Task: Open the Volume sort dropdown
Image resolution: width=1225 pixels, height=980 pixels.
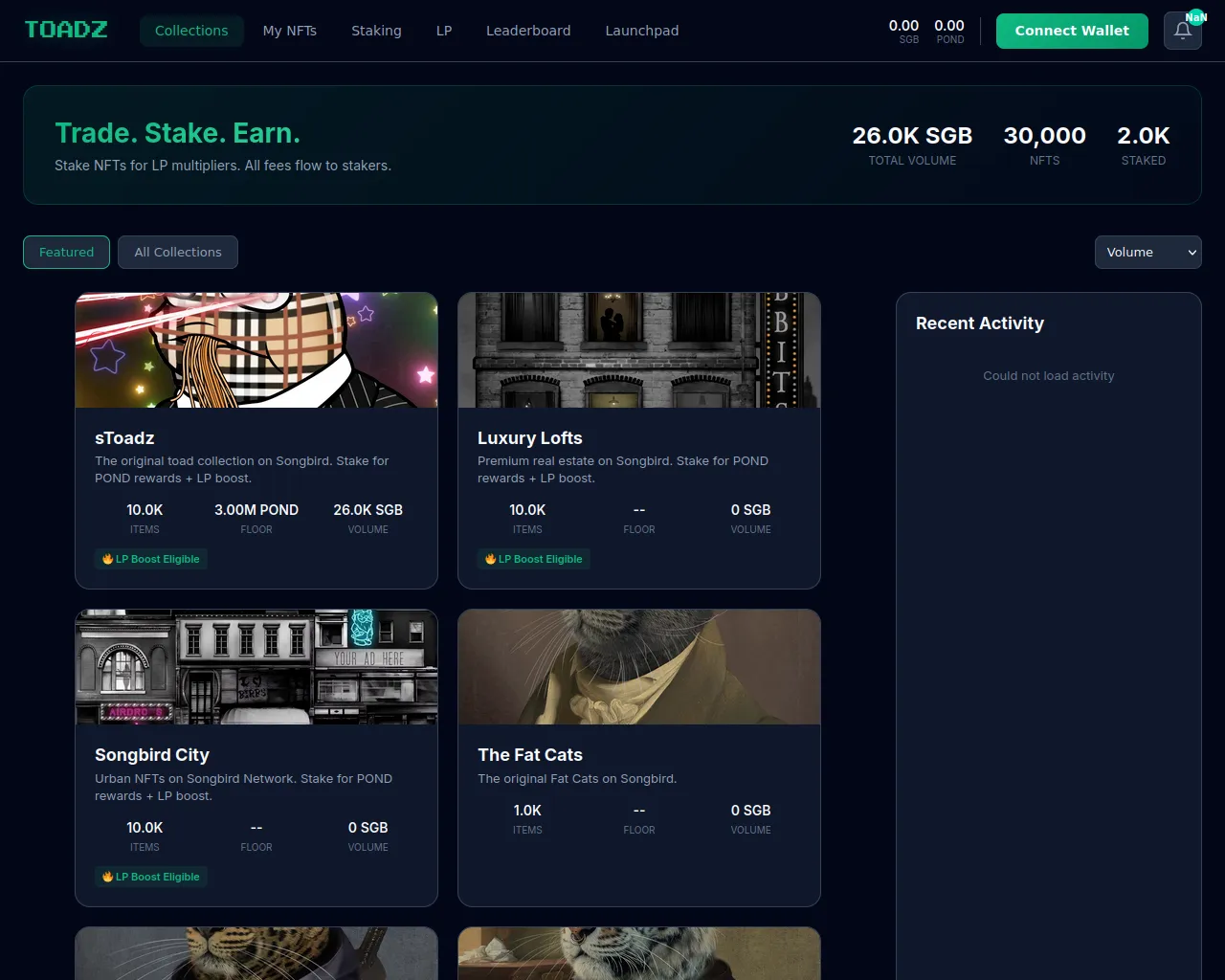Action: 1148,253
